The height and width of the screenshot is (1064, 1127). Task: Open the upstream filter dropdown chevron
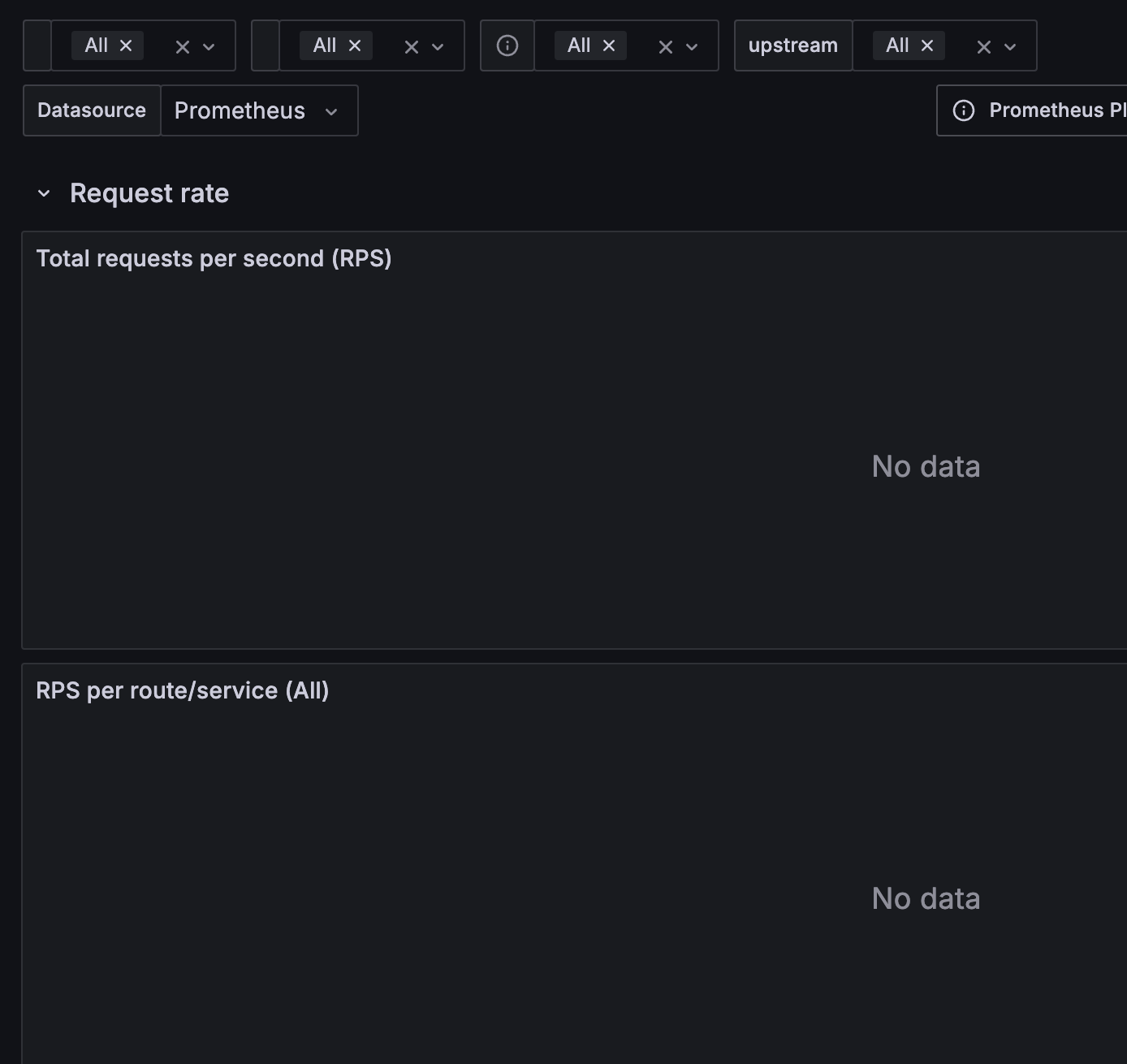coord(1010,47)
